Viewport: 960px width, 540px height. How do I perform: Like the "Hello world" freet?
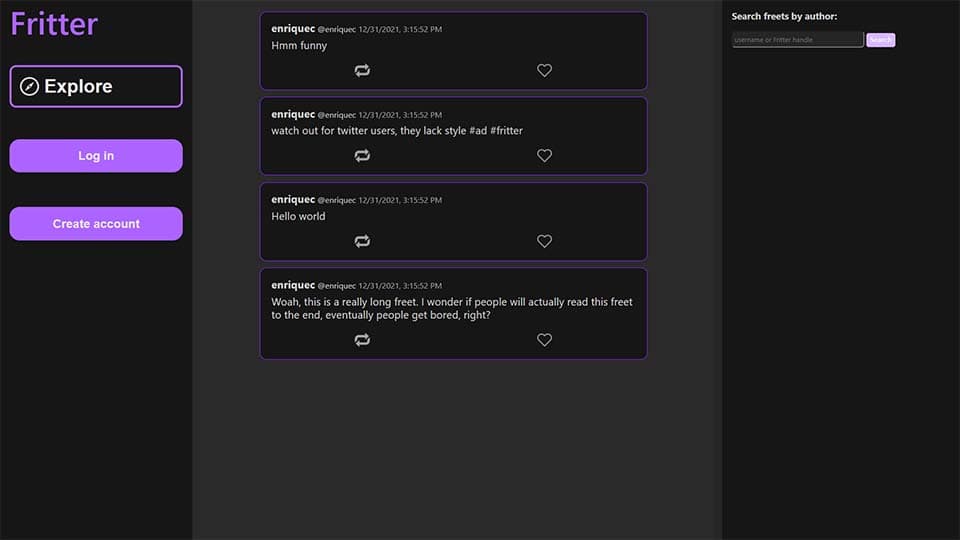(544, 241)
